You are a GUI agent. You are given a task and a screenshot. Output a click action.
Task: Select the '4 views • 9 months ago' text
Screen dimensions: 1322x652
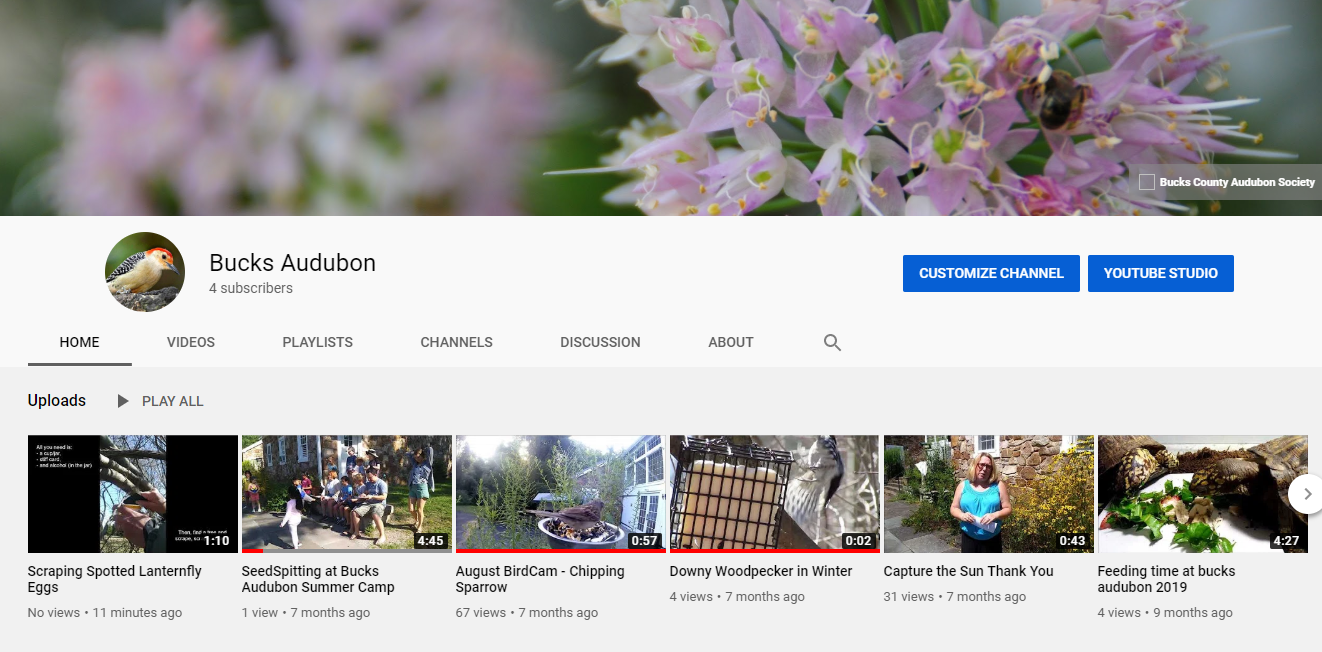point(1165,613)
